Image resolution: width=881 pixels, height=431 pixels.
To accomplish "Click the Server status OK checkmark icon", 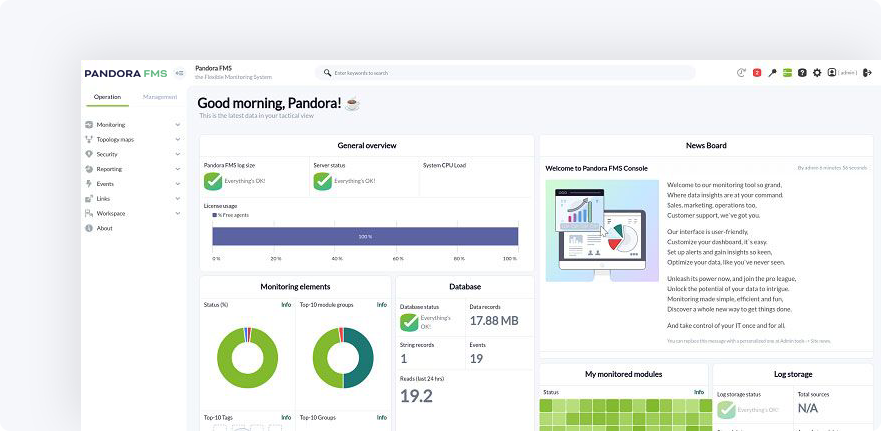I will [x=323, y=181].
